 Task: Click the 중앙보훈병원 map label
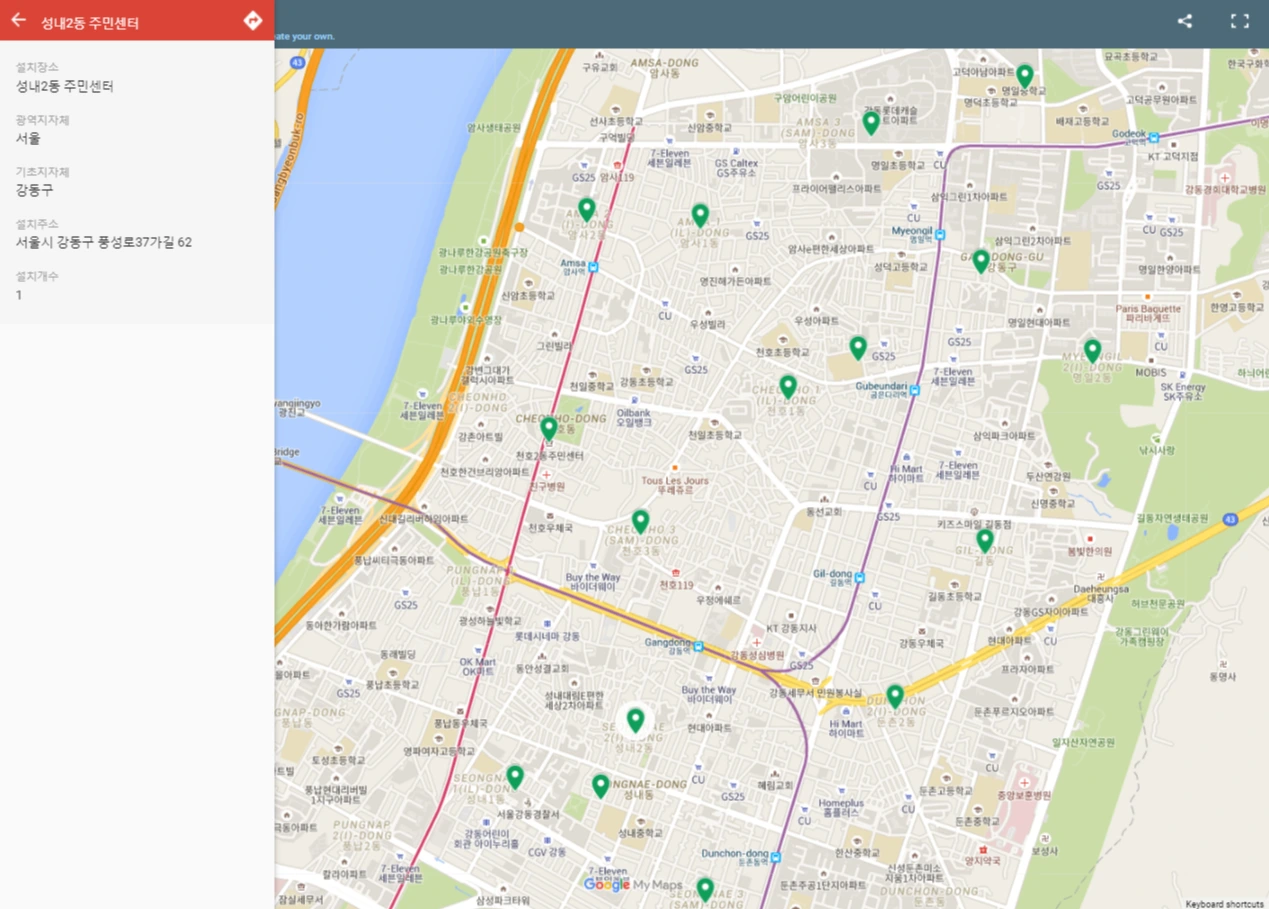pyautogui.click(x=1024, y=796)
